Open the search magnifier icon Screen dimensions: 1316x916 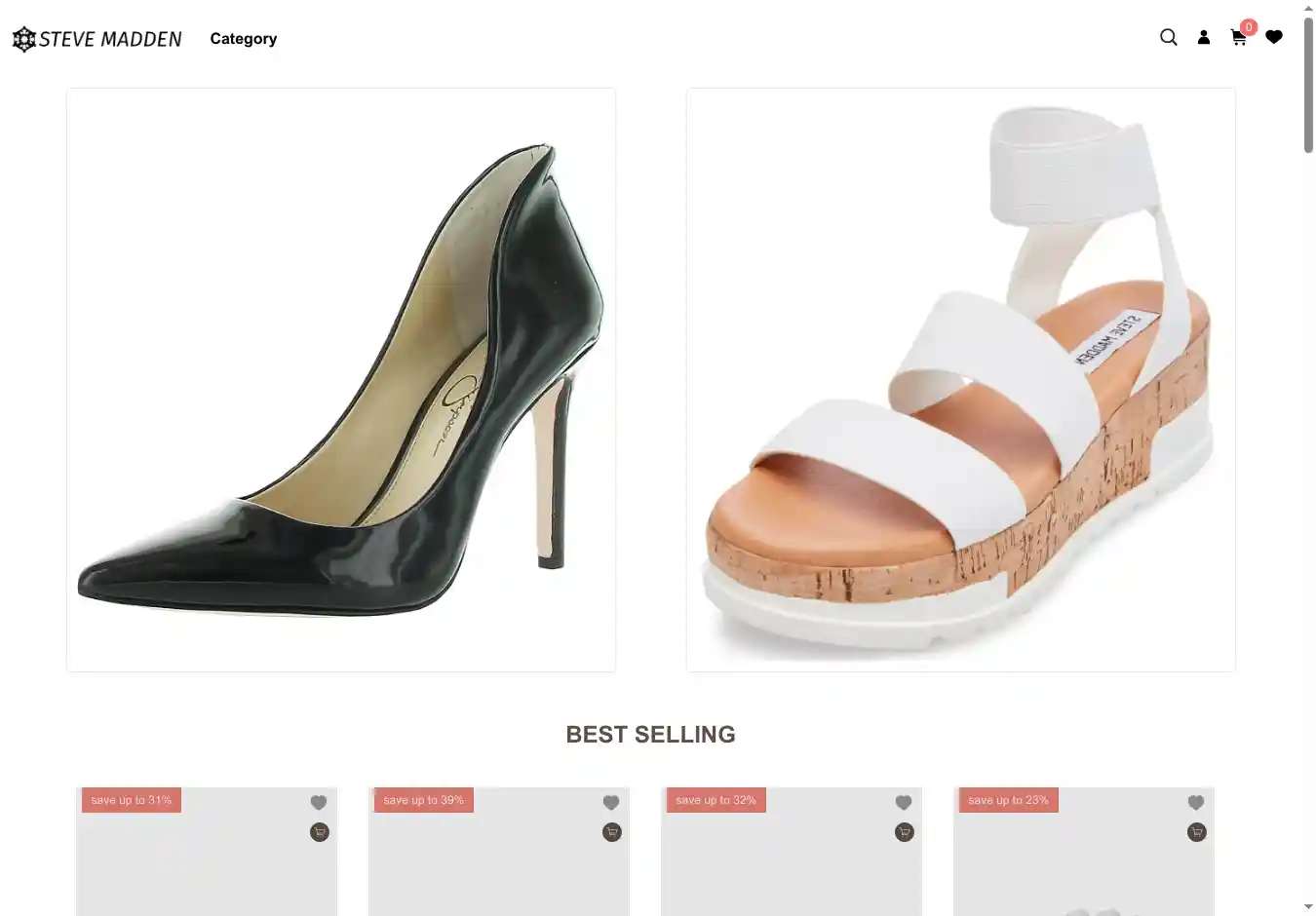1168,38
